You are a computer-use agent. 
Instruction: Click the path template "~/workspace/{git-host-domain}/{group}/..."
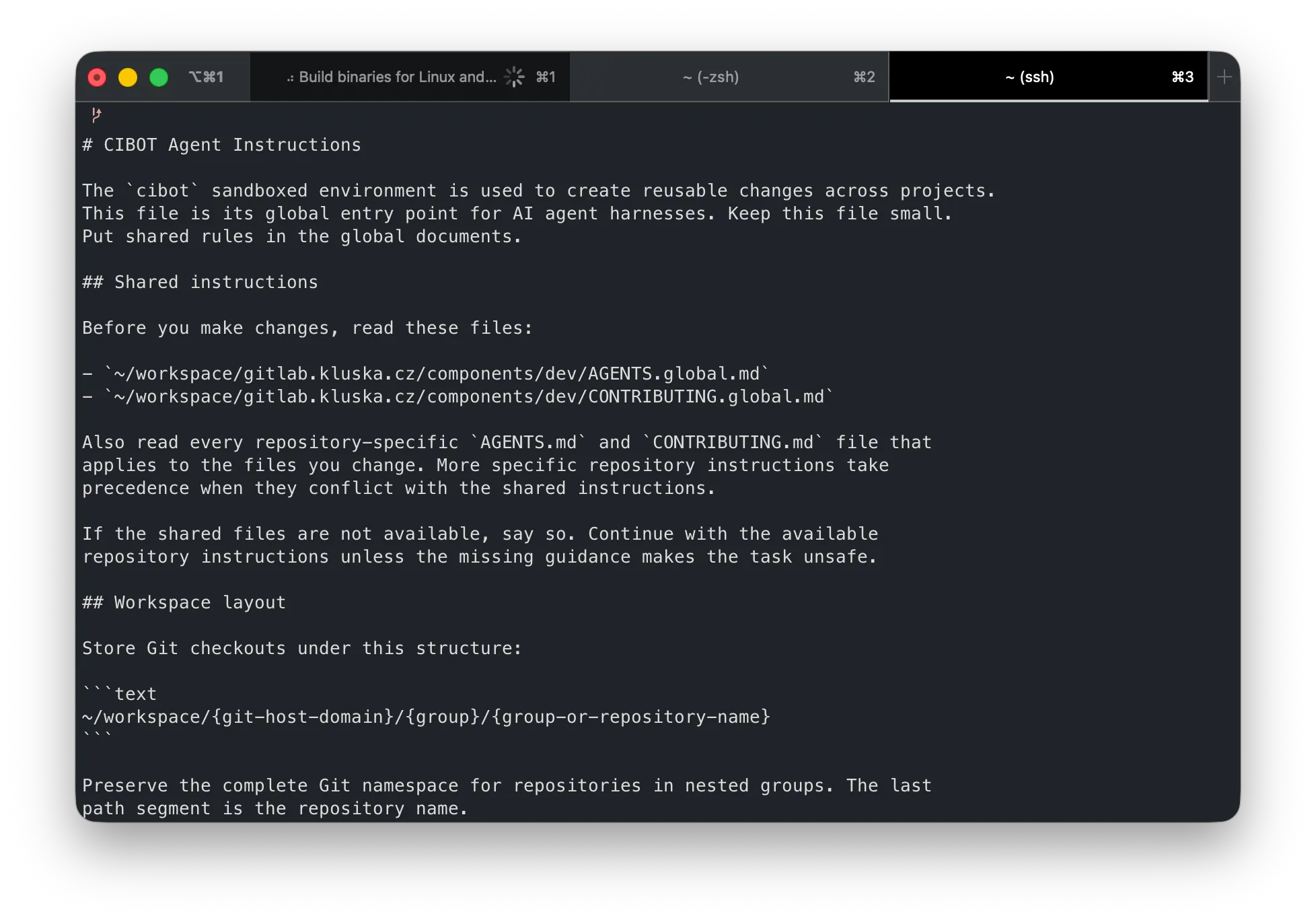click(426, 717)
